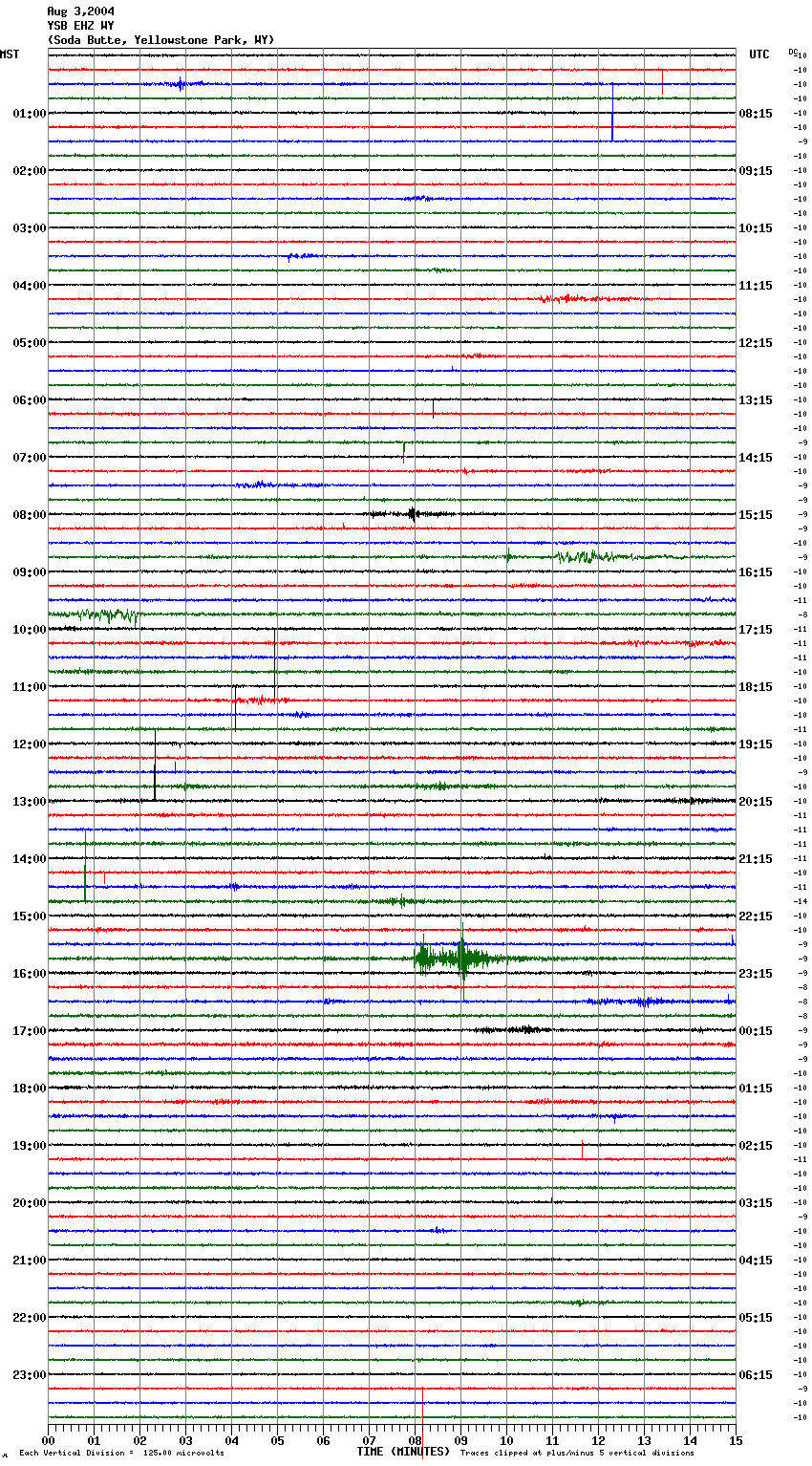Screen dimensions: 812x1466
Task: Select the 14:15 UTC time label
Action: [756, 458]
